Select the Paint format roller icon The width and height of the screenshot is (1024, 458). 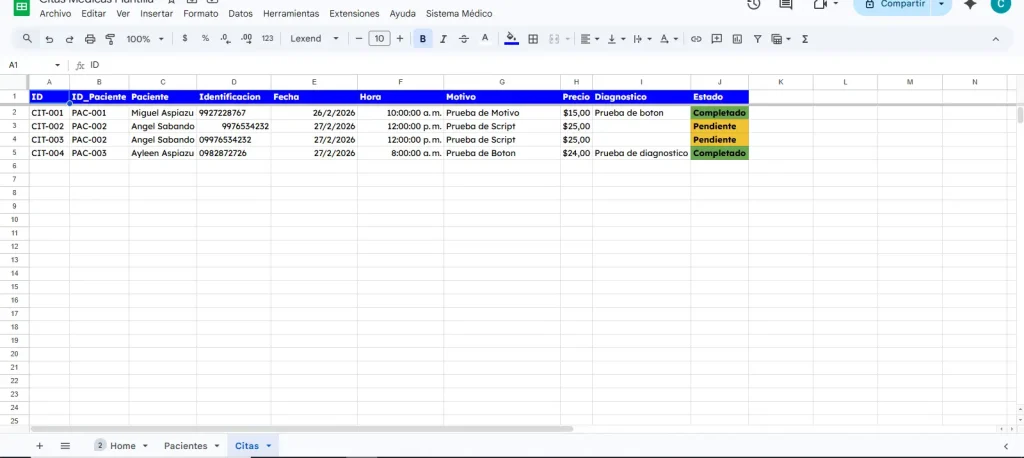110,39
